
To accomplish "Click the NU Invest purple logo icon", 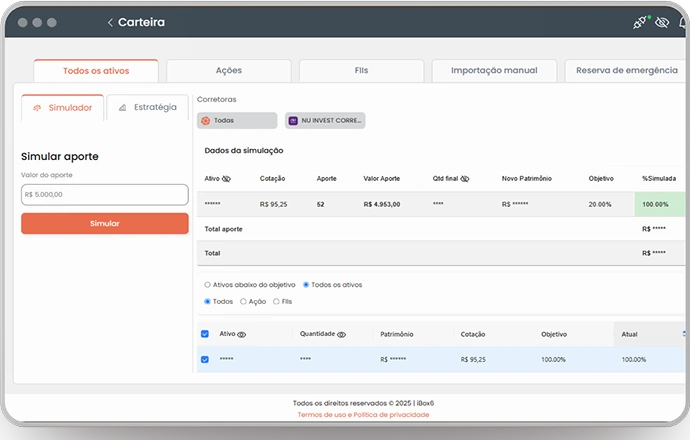I will click(x=293, y=121).
